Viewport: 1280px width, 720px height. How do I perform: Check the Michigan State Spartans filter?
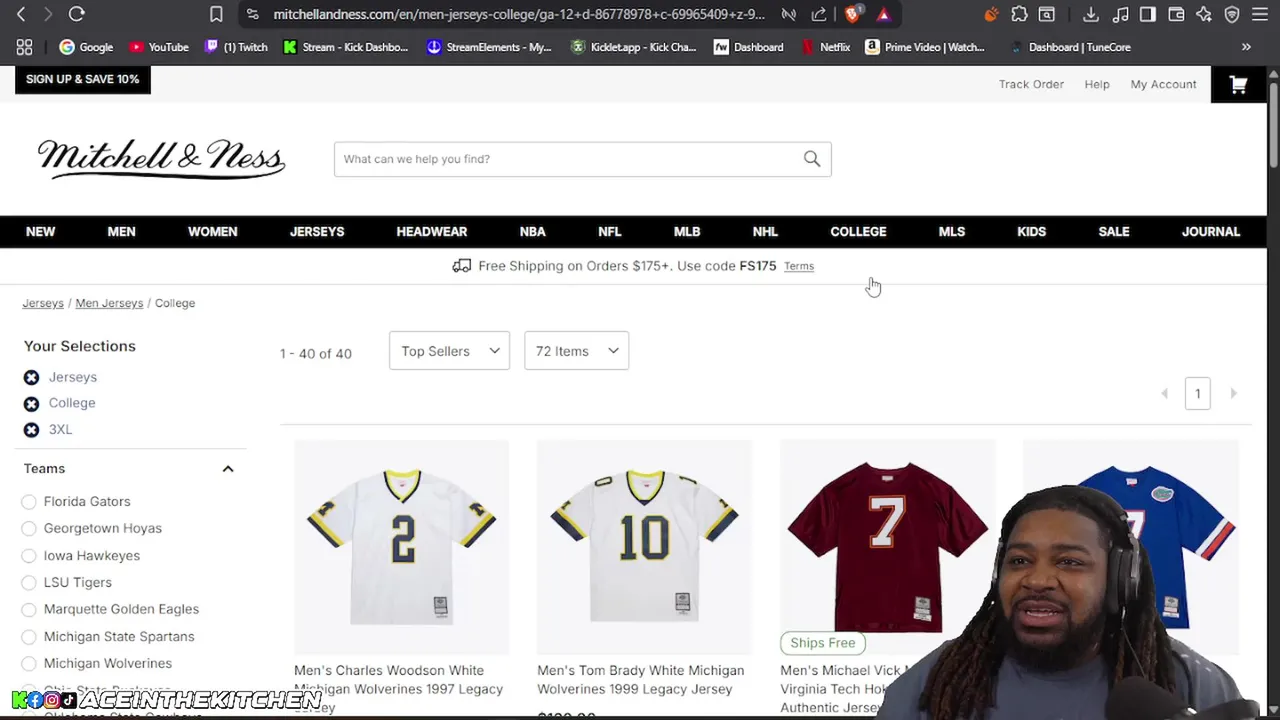click(29, 636)
